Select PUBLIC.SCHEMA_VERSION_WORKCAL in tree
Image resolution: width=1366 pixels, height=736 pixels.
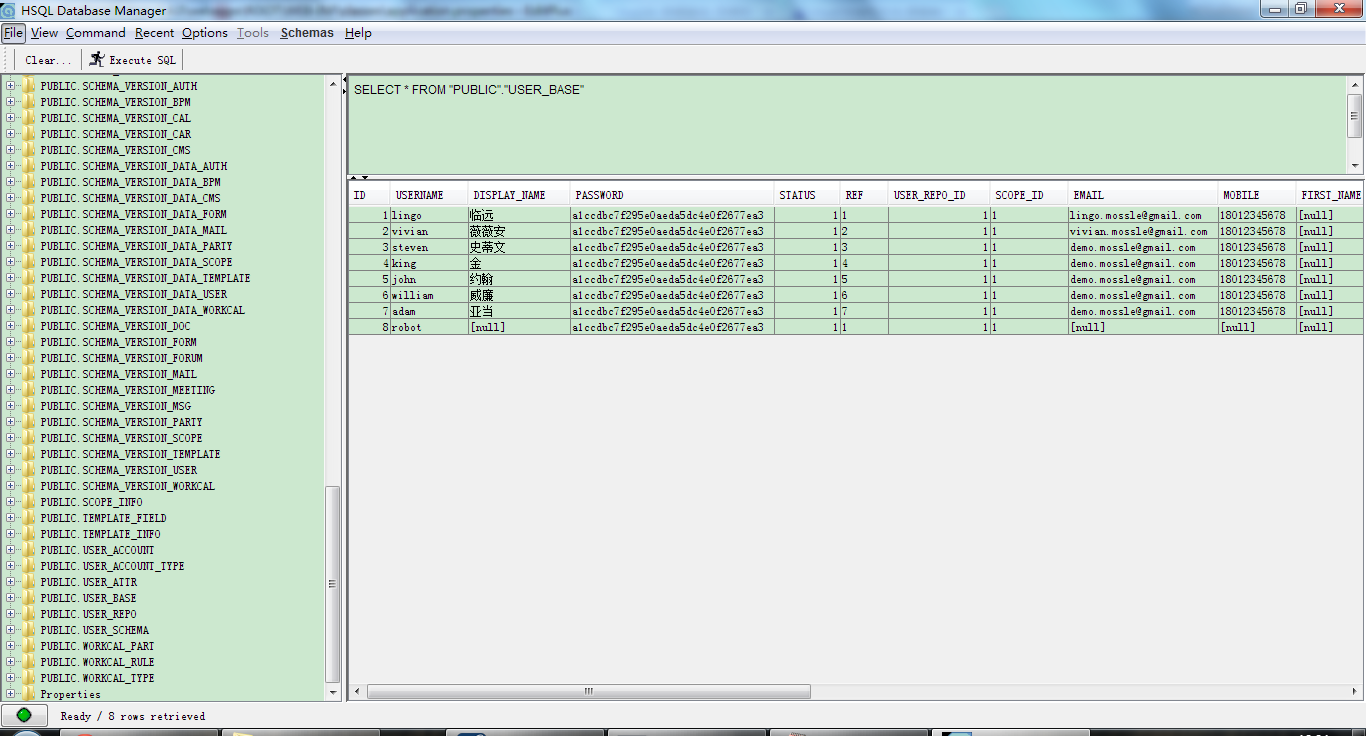(127, 486)
